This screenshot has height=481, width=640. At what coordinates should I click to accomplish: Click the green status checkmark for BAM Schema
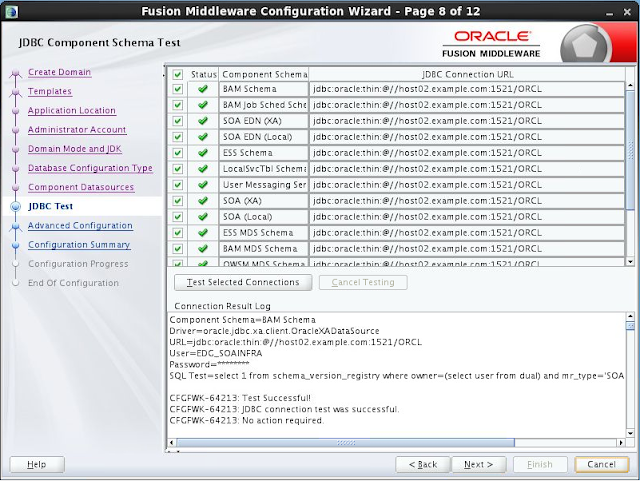(x=203, y=89)
